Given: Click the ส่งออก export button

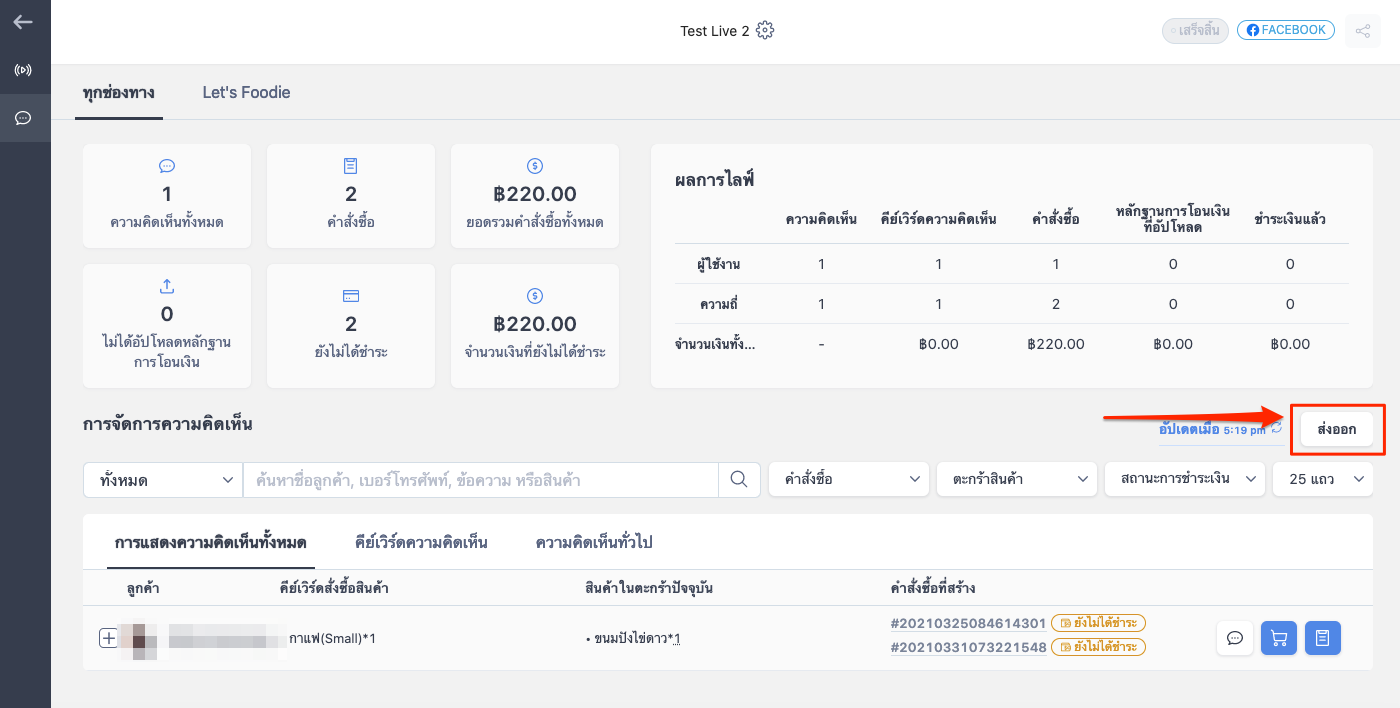Looking at the screenshot, I should pos(1337,429).
